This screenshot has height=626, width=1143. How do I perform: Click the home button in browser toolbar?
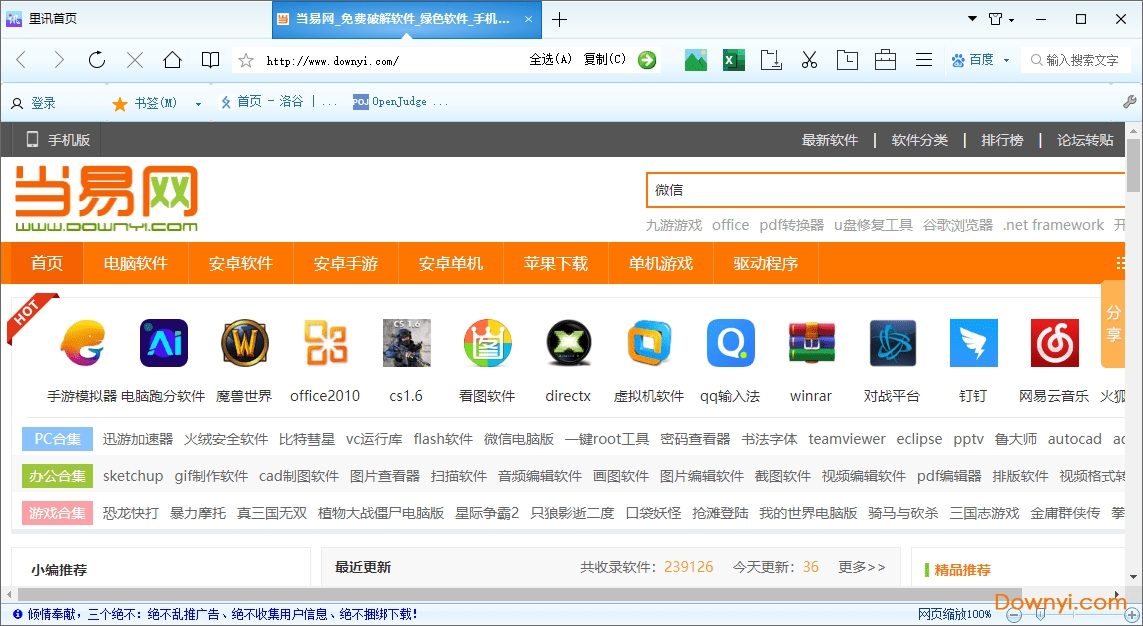(173, 60)
